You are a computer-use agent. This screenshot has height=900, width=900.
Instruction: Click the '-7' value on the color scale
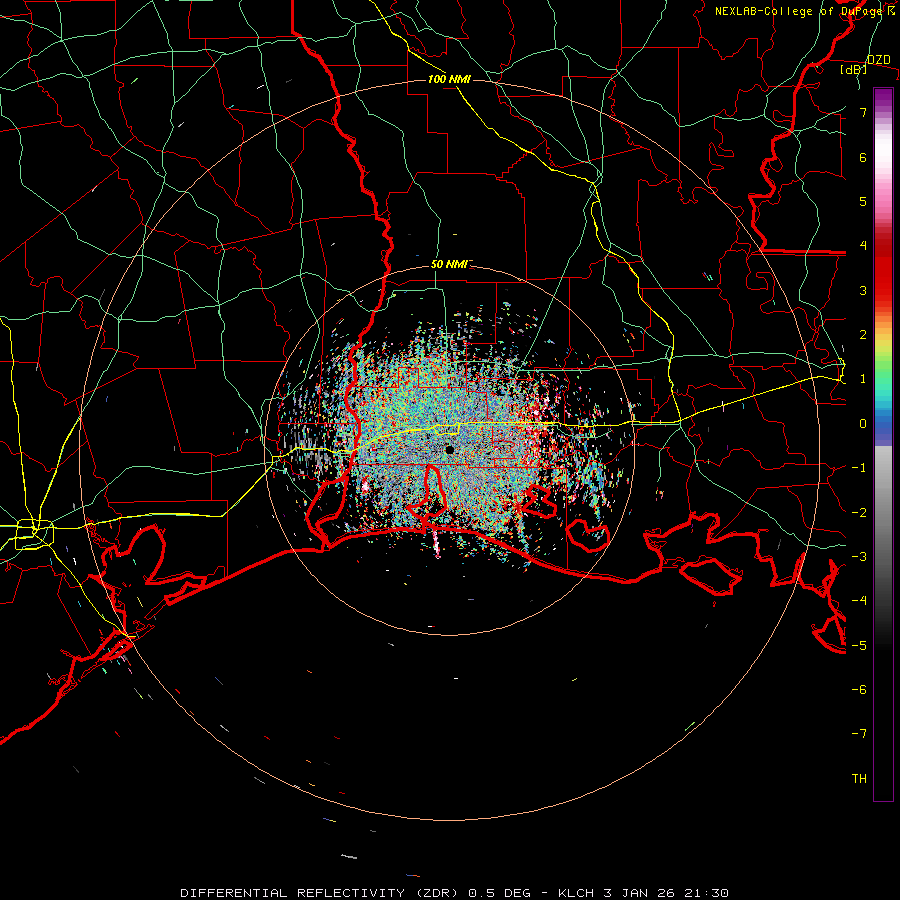click(859, 734)
